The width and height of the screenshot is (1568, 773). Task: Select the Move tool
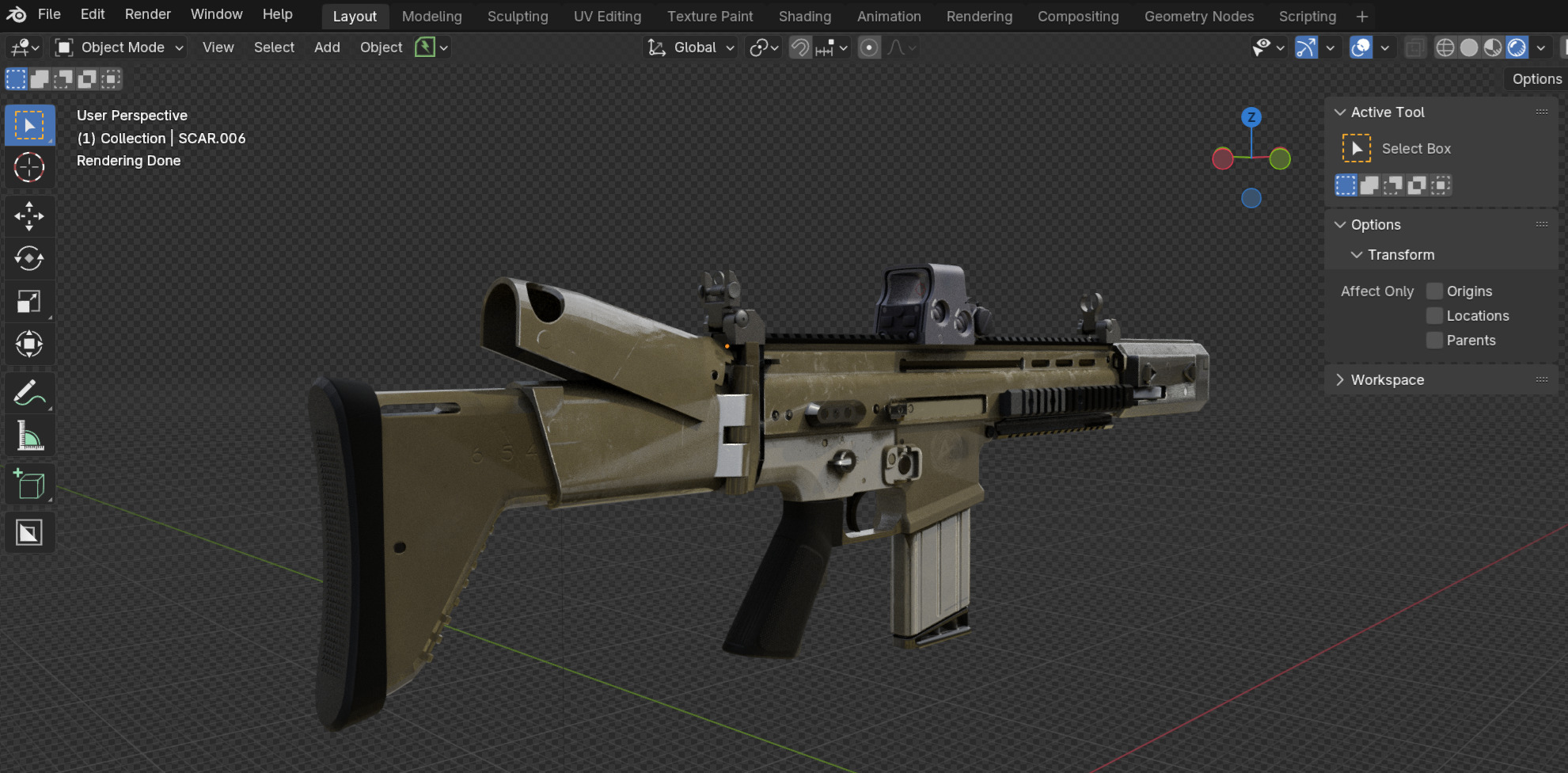[x=30, y=215]
